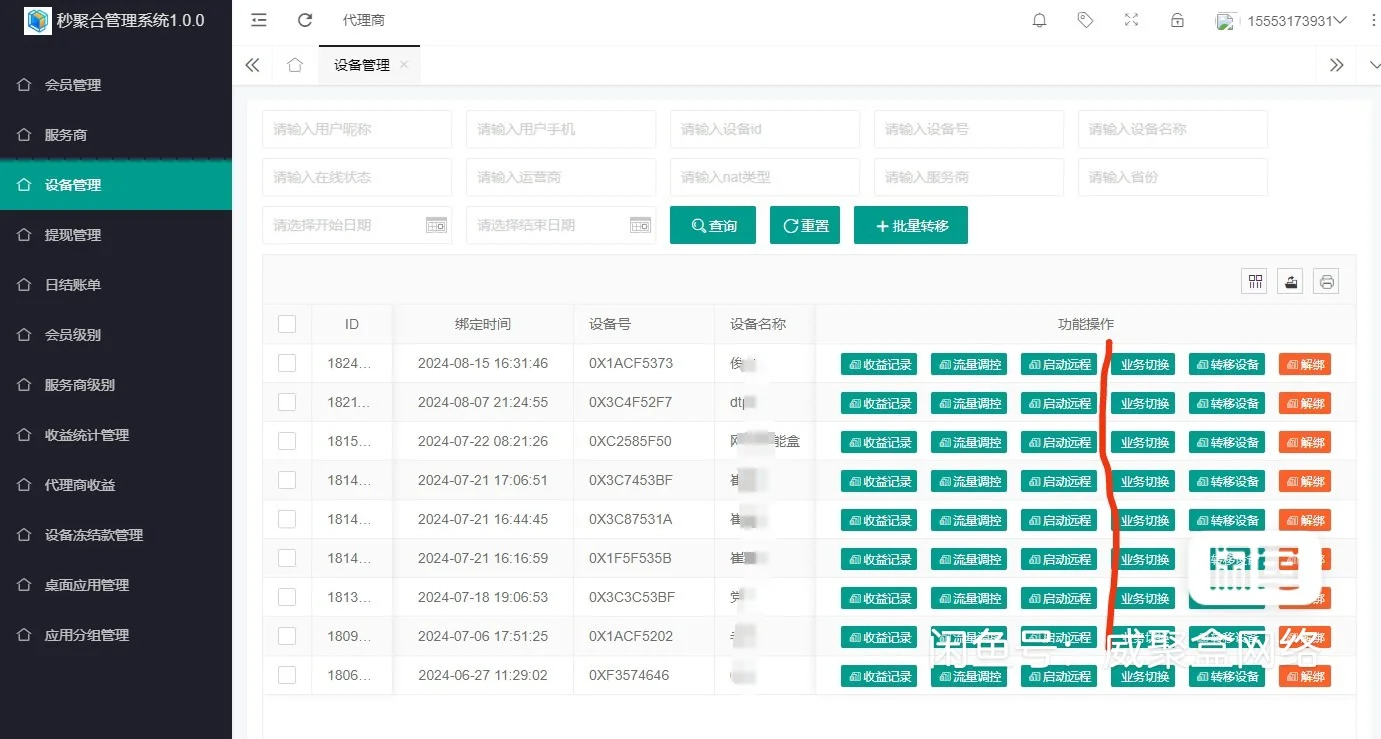
Task: Click 启动远程 for device 0XC2585F50
Action: pyautogui.click(x=1059, y=442)
